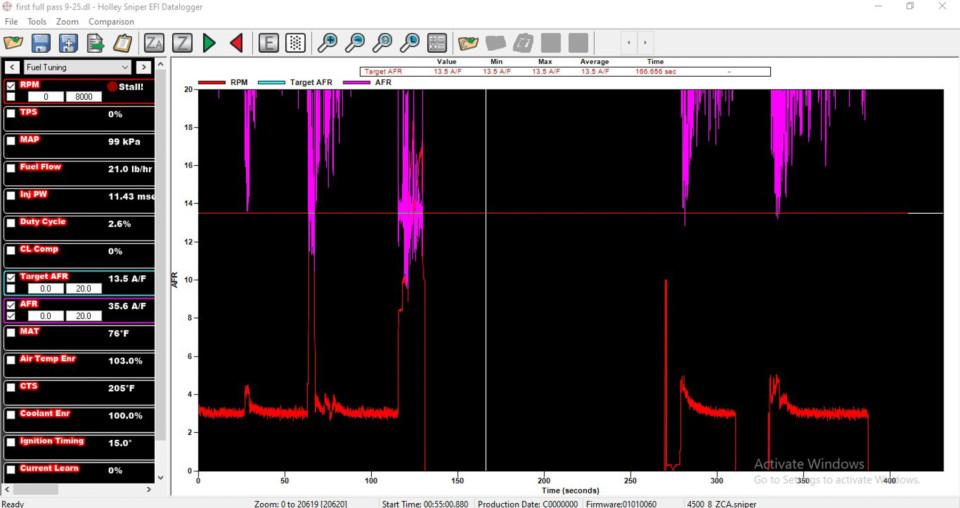Screen dimensions: 960x508
Task: Click the channel list scroll-down arrow
Action: tap(161, 477)
